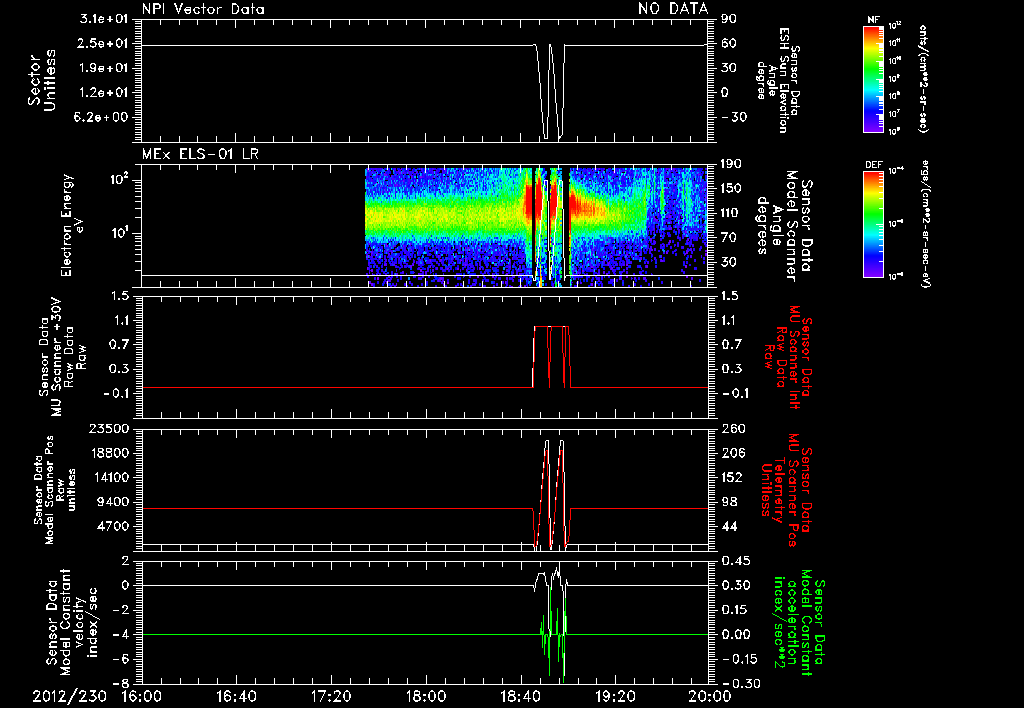Click the 16:40 time axis label

coord(236,696)
